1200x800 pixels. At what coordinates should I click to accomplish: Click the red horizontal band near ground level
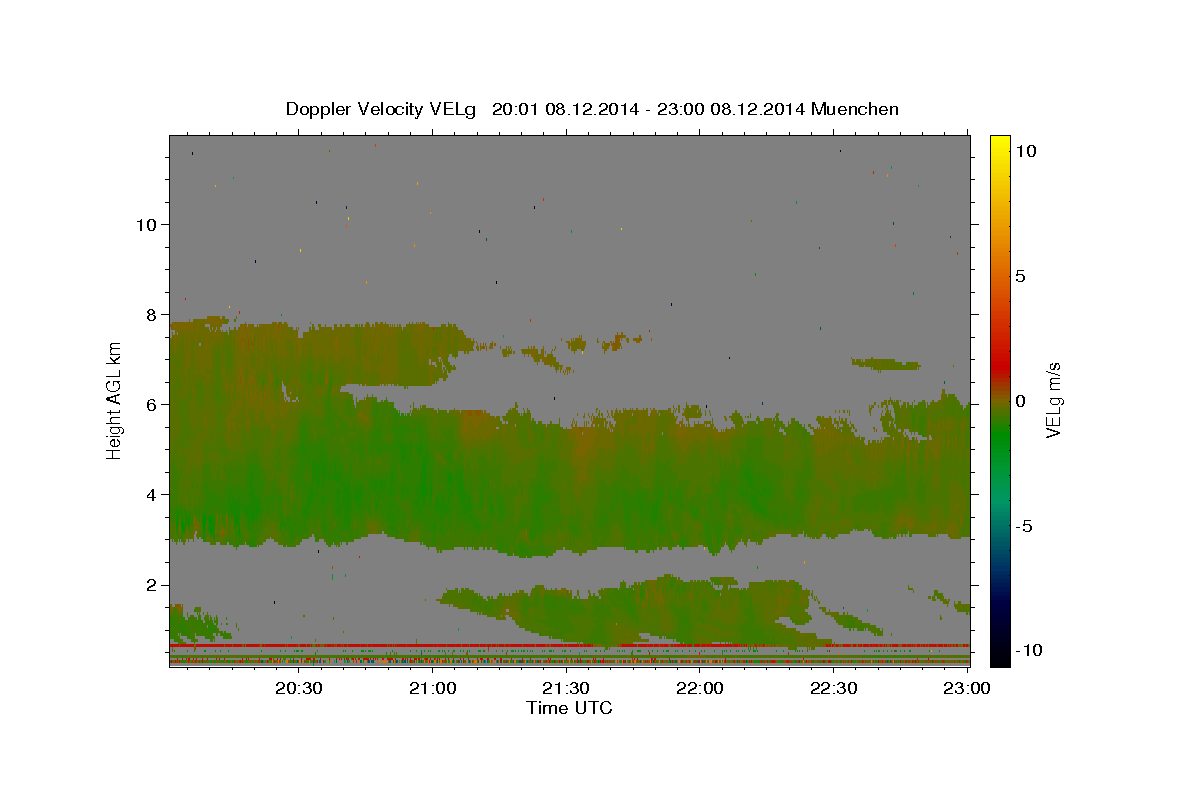click(569, 646)
